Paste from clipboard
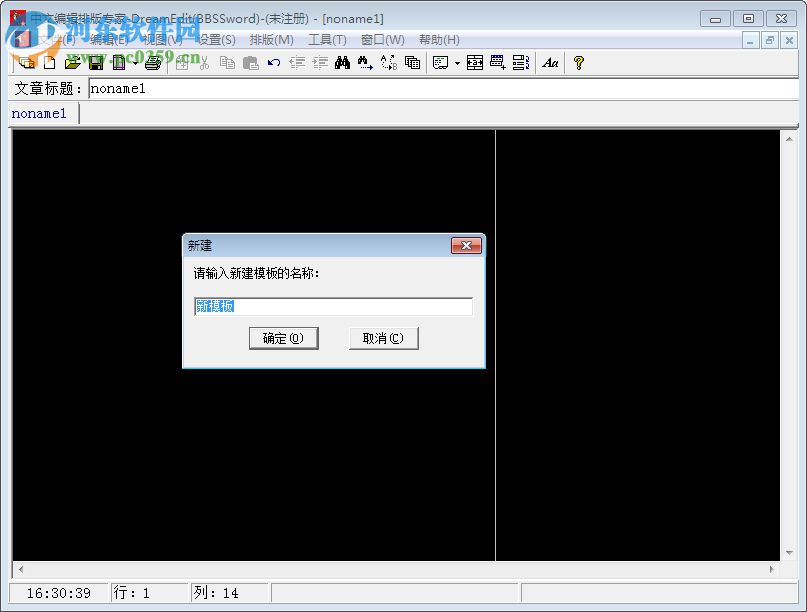807x612 pixels. (x=251, y=62)
